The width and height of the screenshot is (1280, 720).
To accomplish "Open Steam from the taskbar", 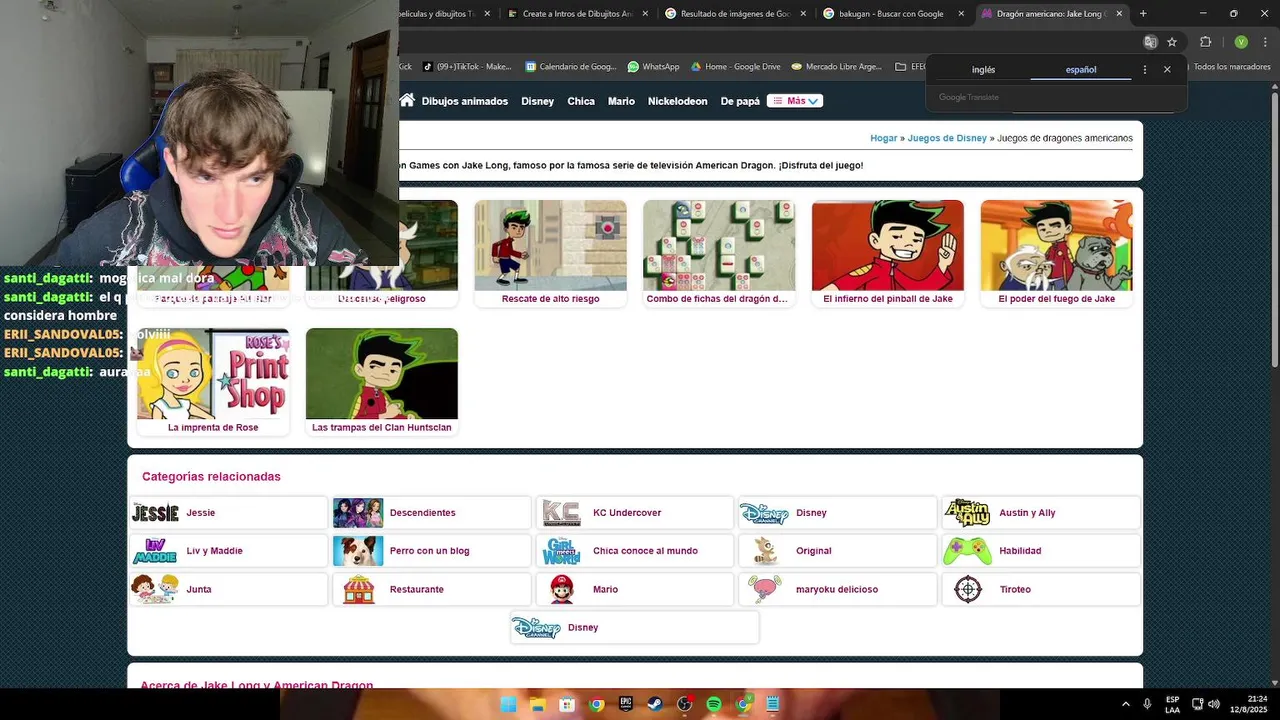I will tap(655, 704).
